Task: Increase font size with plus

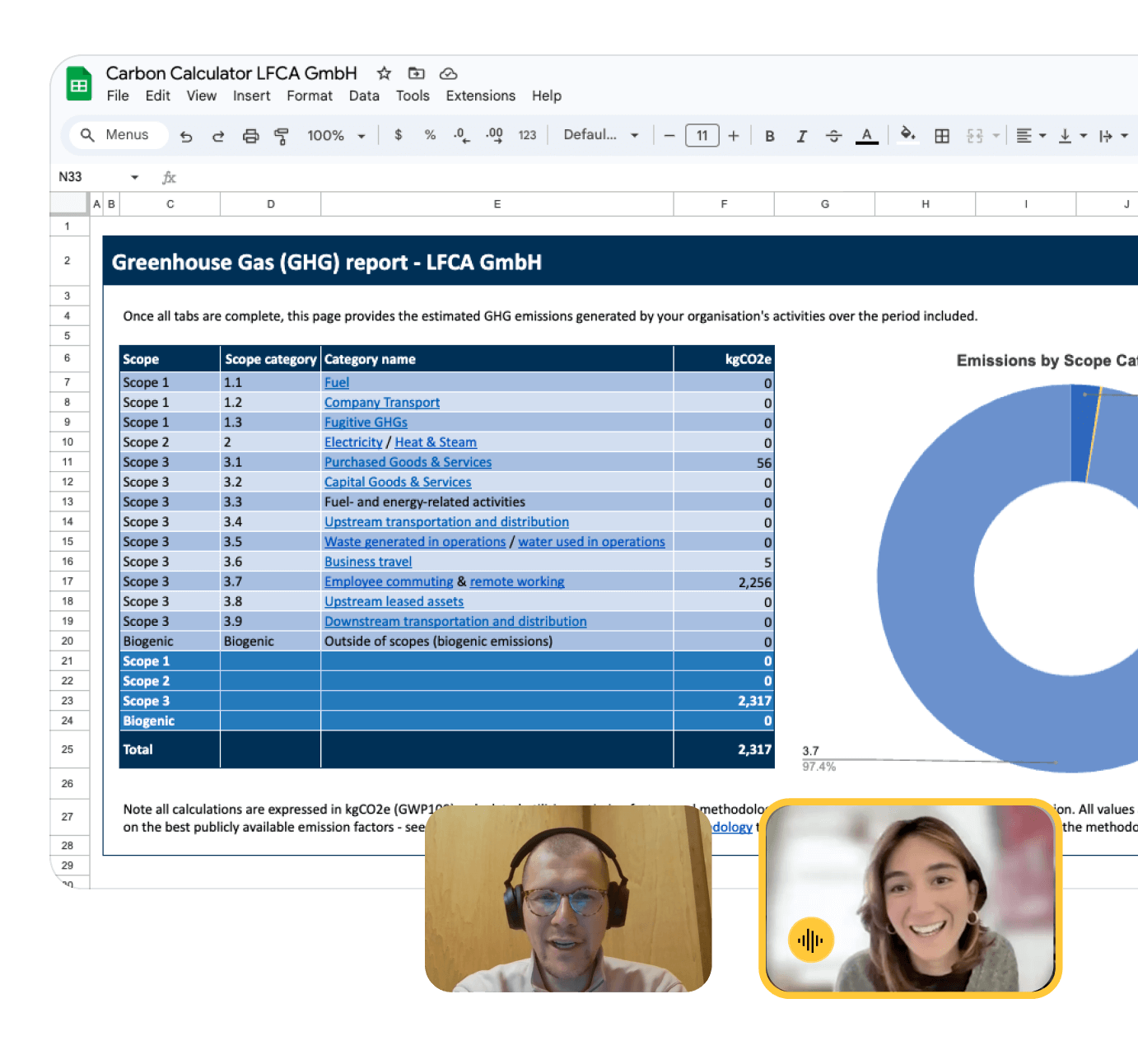Action: [734, 135]
